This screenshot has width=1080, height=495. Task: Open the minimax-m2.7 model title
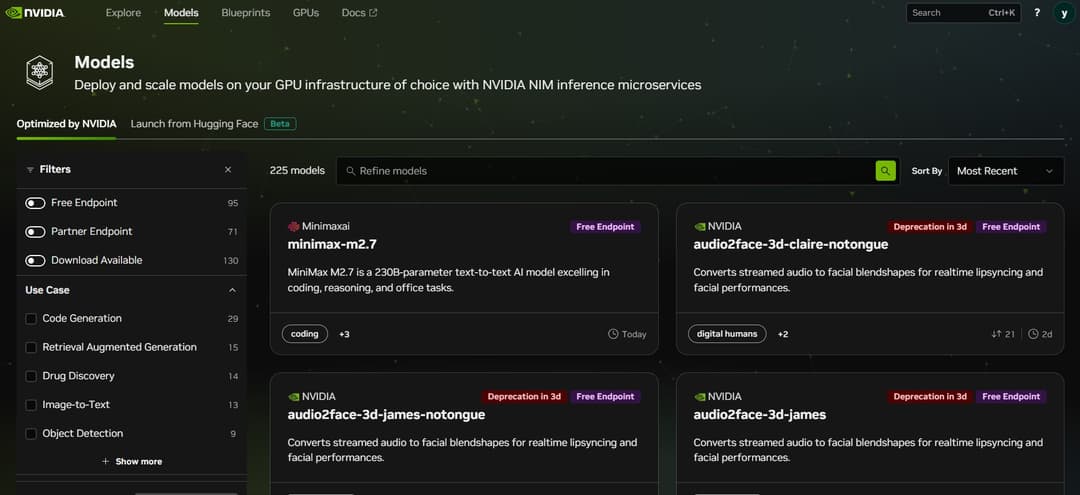[332, 244]
